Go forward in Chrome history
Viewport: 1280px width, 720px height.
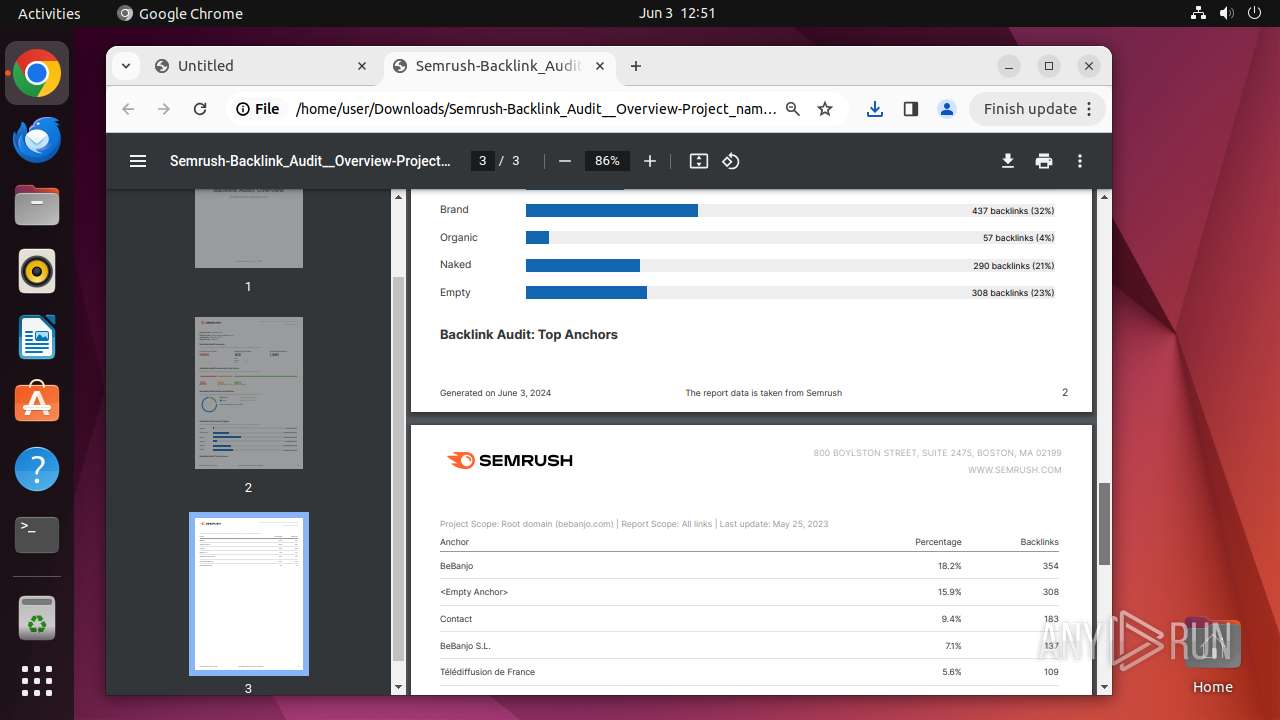[x=164, y=109]
